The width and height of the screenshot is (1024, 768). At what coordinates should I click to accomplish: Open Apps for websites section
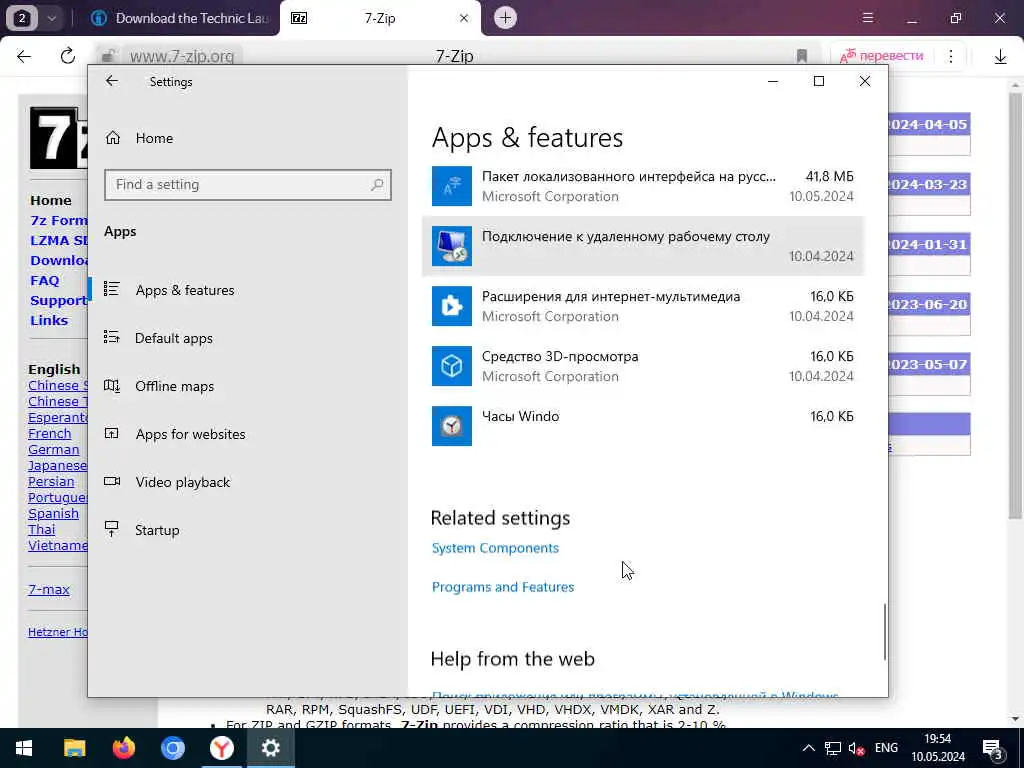point(190,434)
